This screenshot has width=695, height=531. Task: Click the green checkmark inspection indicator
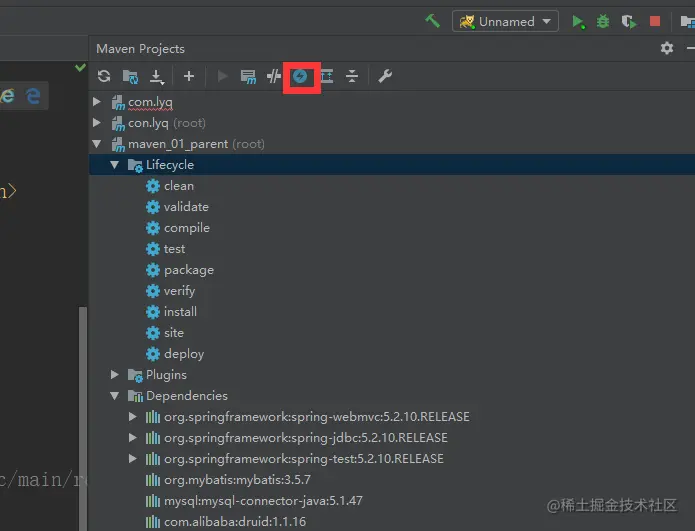pos(80,67)
